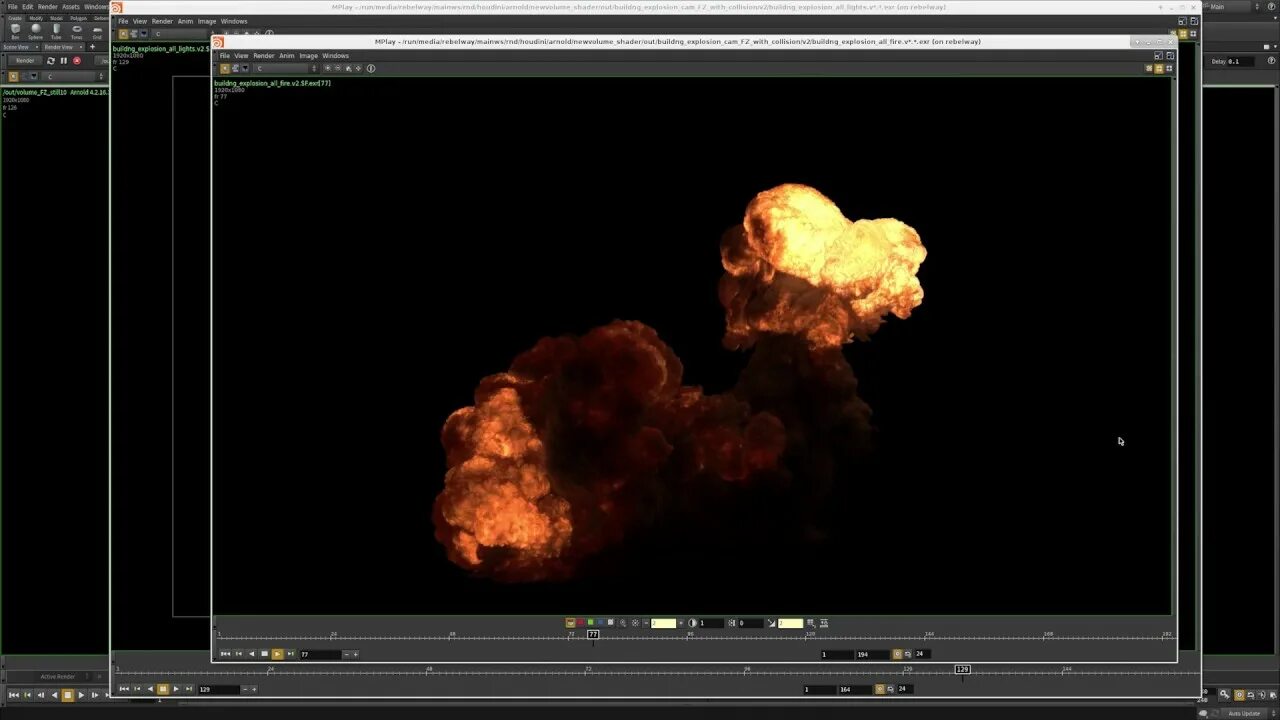Click Active Render tab in Houdini
1280x720 pixels.
(57, 677)
